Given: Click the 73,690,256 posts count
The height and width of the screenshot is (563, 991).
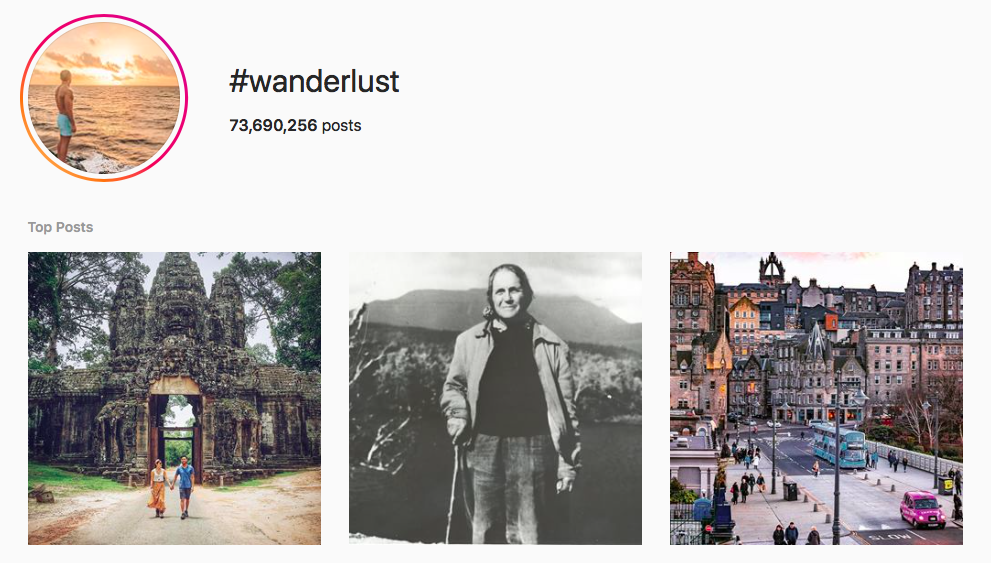Looking at the screenshot, I should pos(295,125).
